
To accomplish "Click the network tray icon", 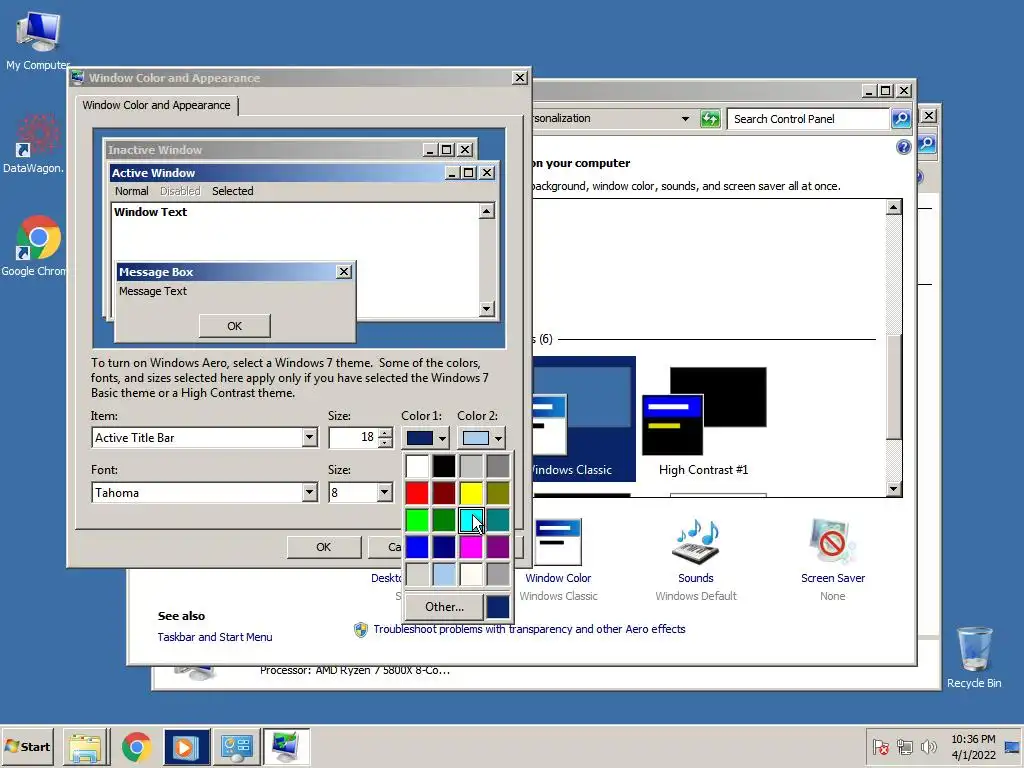I will [904, 748].
